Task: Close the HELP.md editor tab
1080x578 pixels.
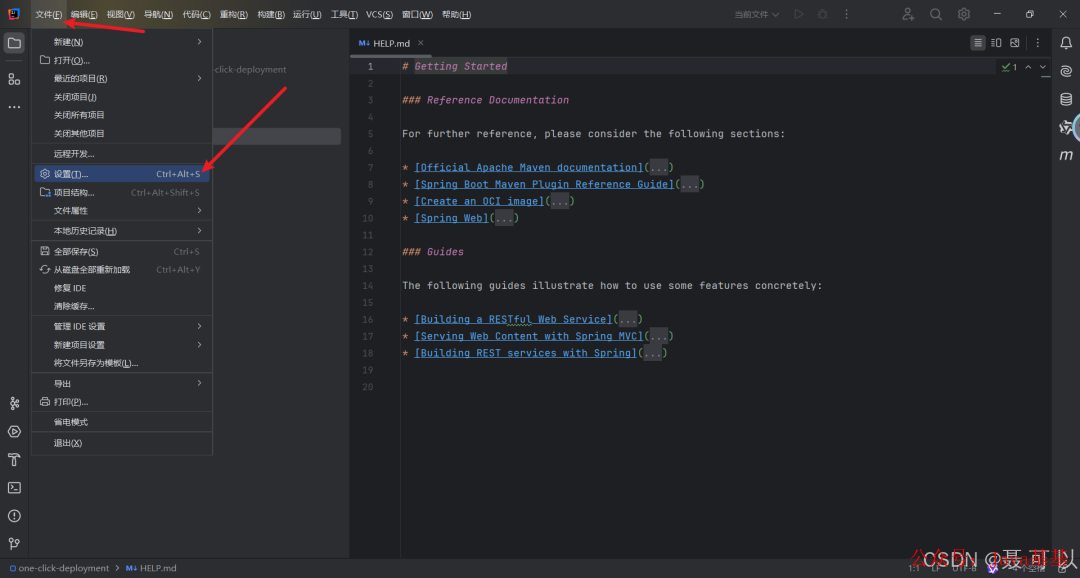Action: [x=421, y=43]
